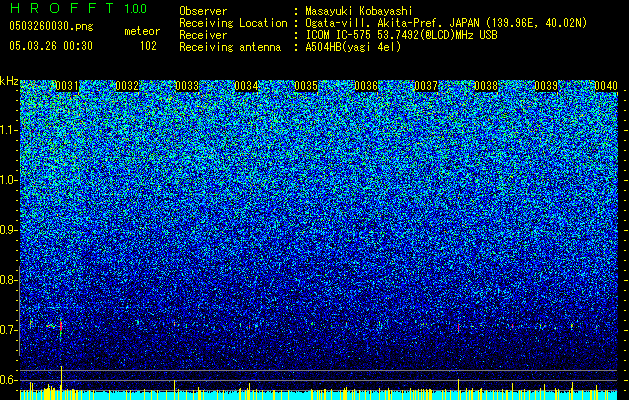Screen dimensions: 629x400
Task: Click the Receiving Location label
Action: coord(233,23)
